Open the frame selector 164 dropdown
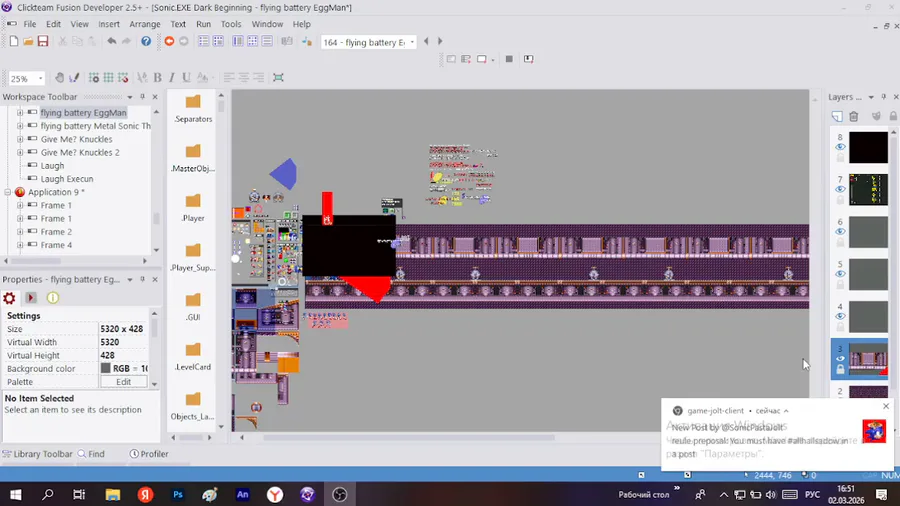 tap(412, 42)
